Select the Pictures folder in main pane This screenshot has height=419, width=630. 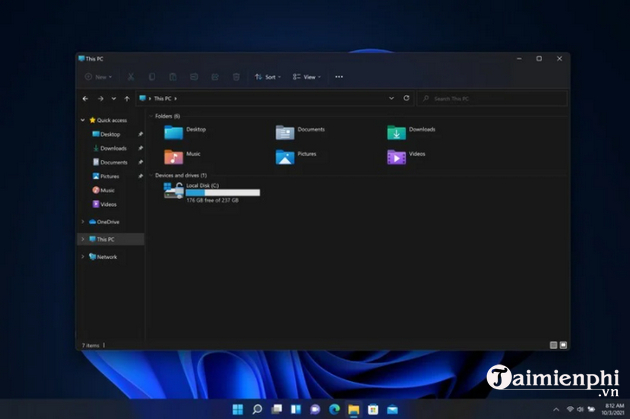[296, 157]
